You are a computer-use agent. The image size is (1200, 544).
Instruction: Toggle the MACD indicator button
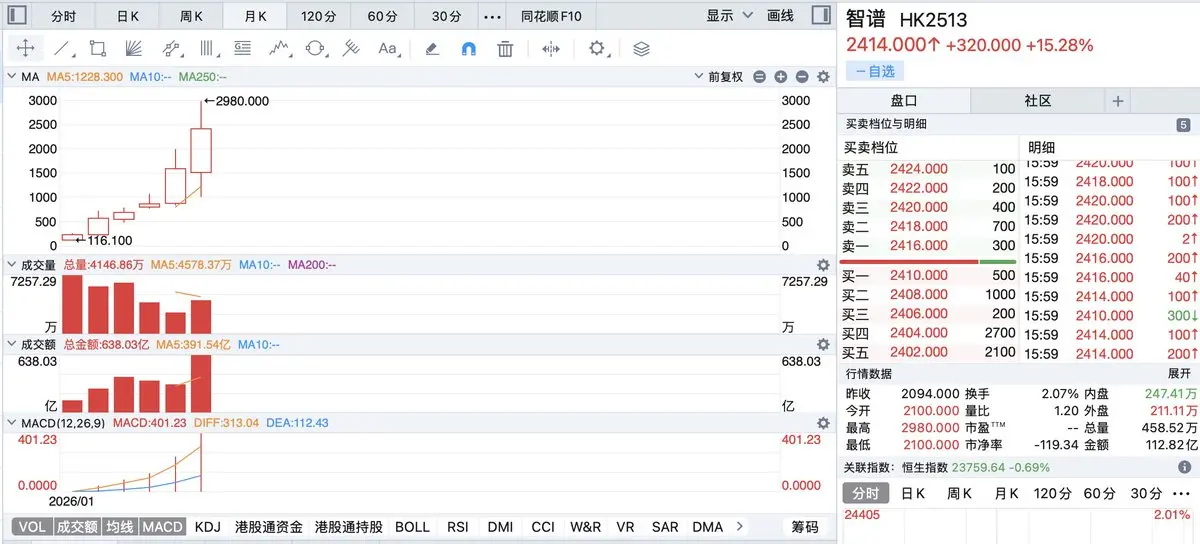162,527
